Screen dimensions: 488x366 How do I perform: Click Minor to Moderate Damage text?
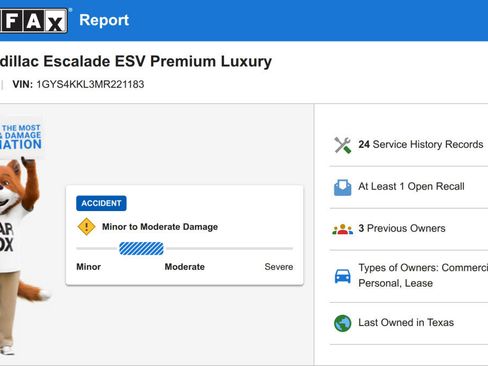coord(160,227)
